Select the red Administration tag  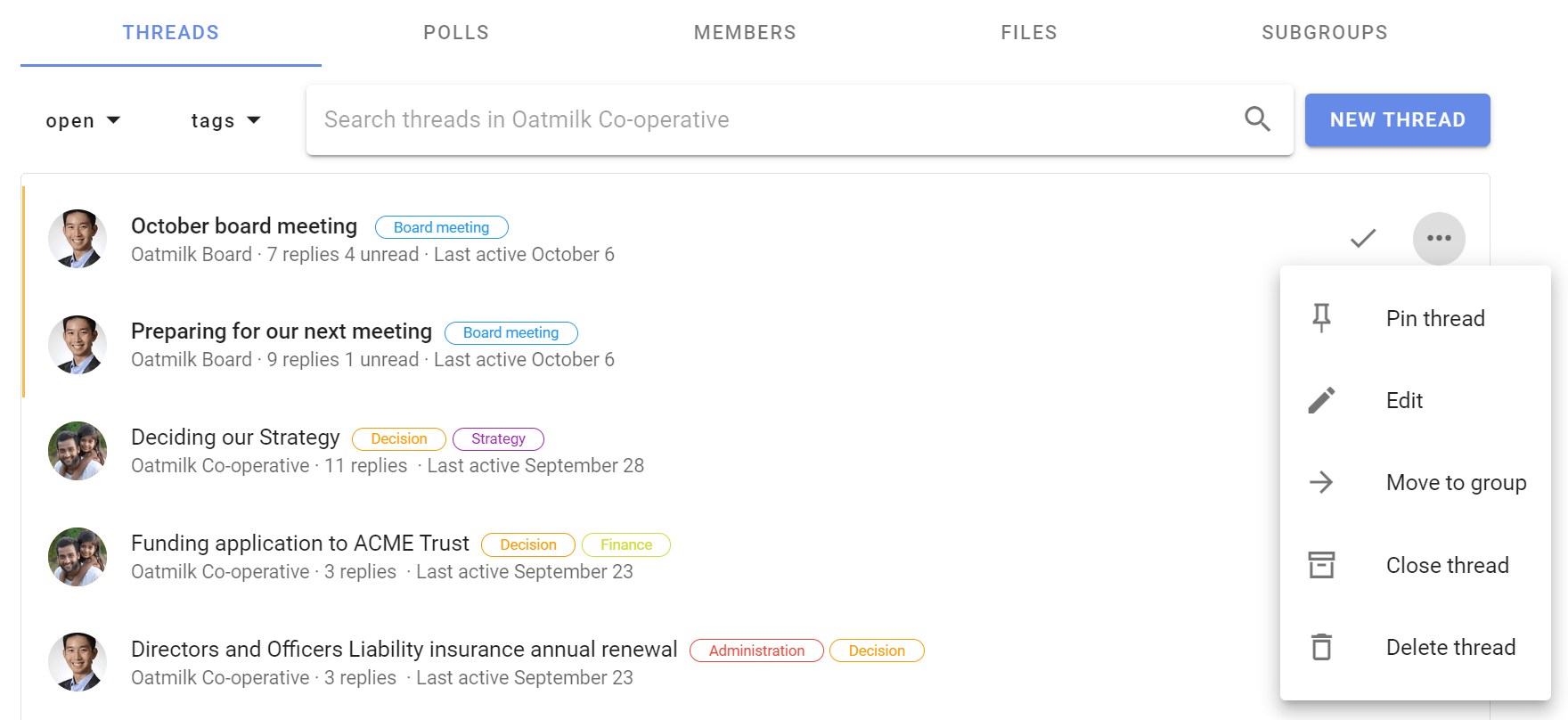pos(756,650)
